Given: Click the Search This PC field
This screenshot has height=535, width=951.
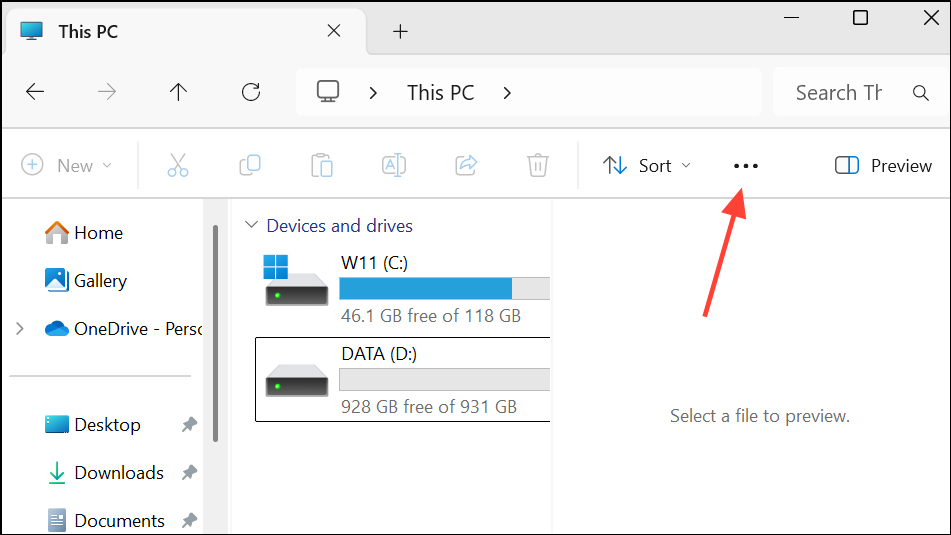Looking at the screenshot, I should [840, 93].
